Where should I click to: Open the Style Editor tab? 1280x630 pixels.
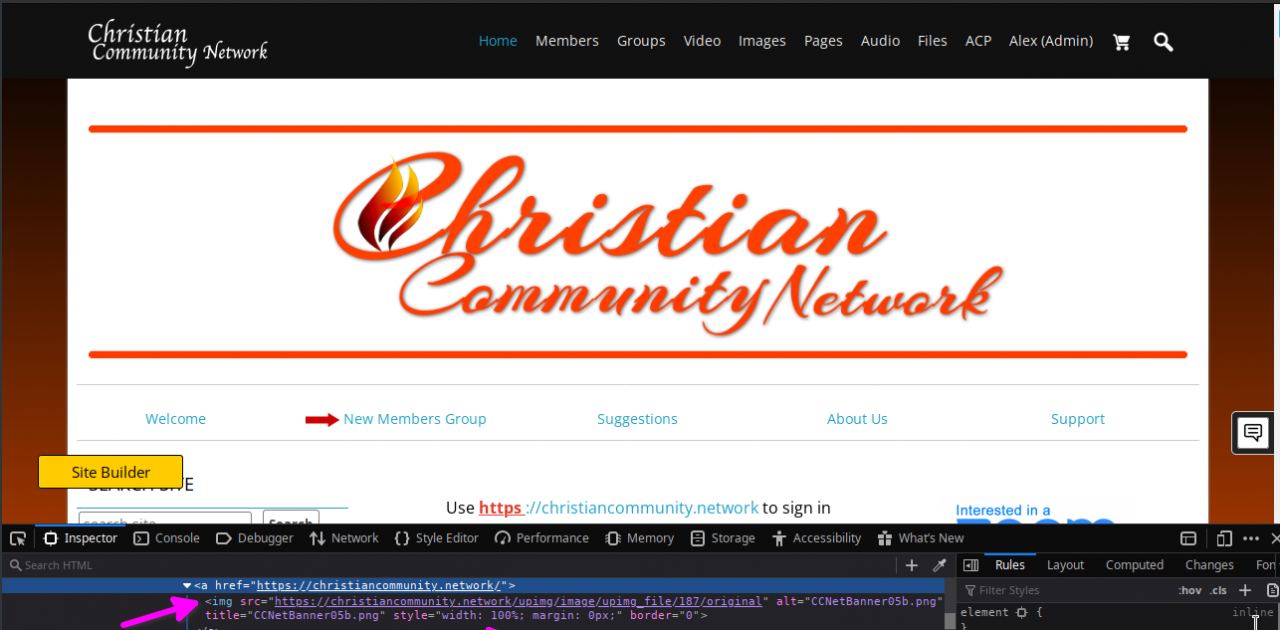(436, 538)
